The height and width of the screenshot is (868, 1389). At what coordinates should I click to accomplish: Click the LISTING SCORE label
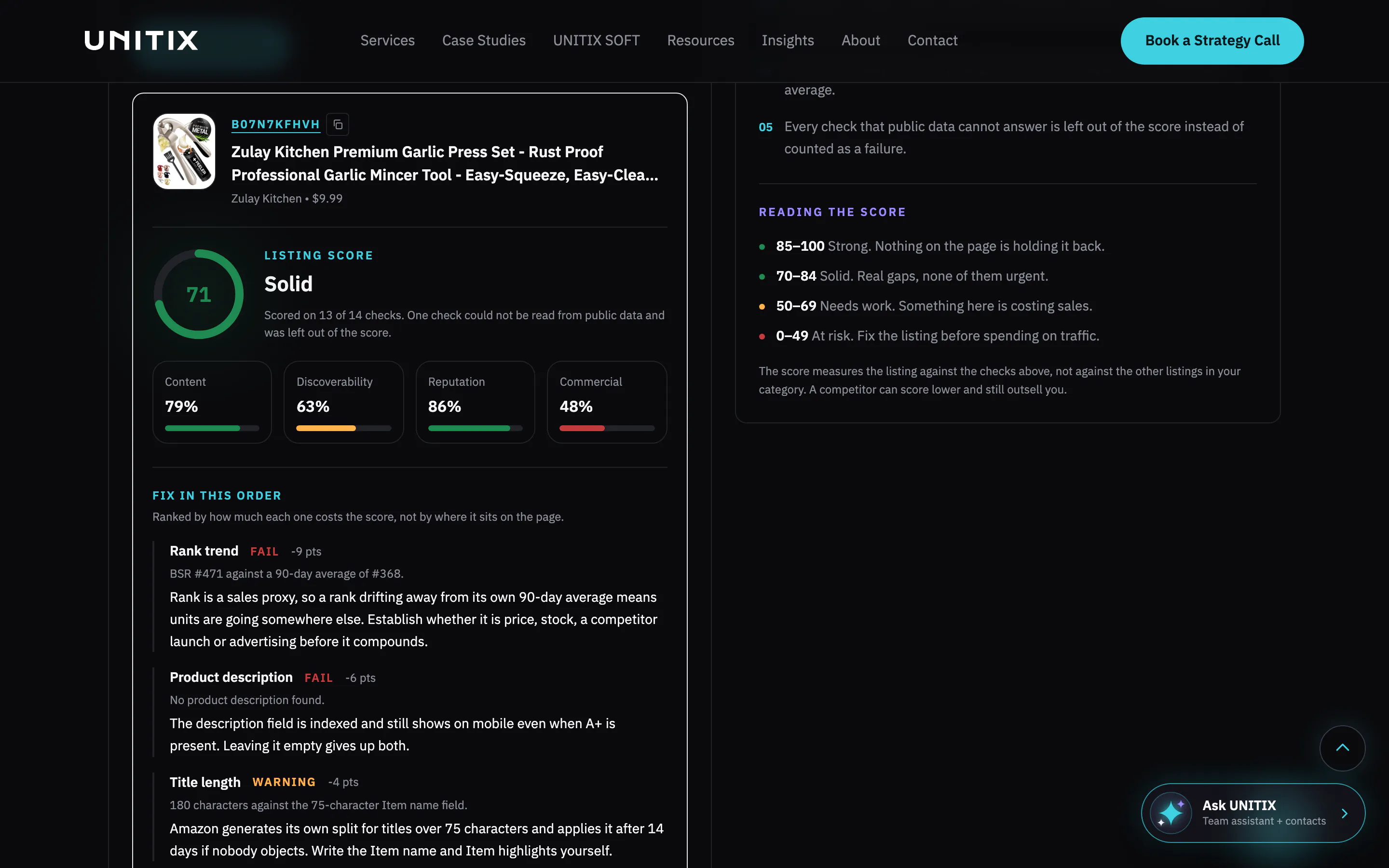tap(318, 256)
